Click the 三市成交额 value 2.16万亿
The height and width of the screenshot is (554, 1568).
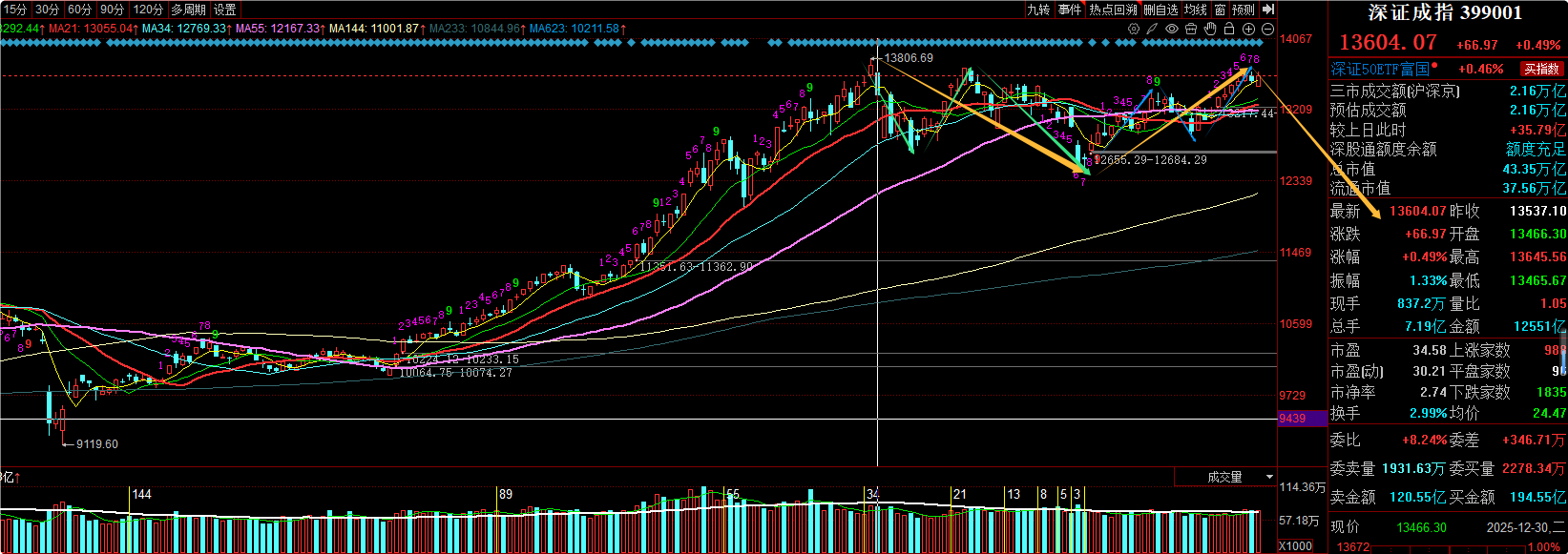tap(1537, 91)
